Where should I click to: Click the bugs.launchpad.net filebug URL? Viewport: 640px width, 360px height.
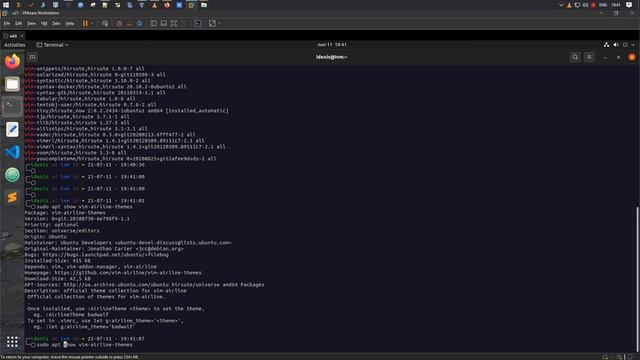(105, 255)
